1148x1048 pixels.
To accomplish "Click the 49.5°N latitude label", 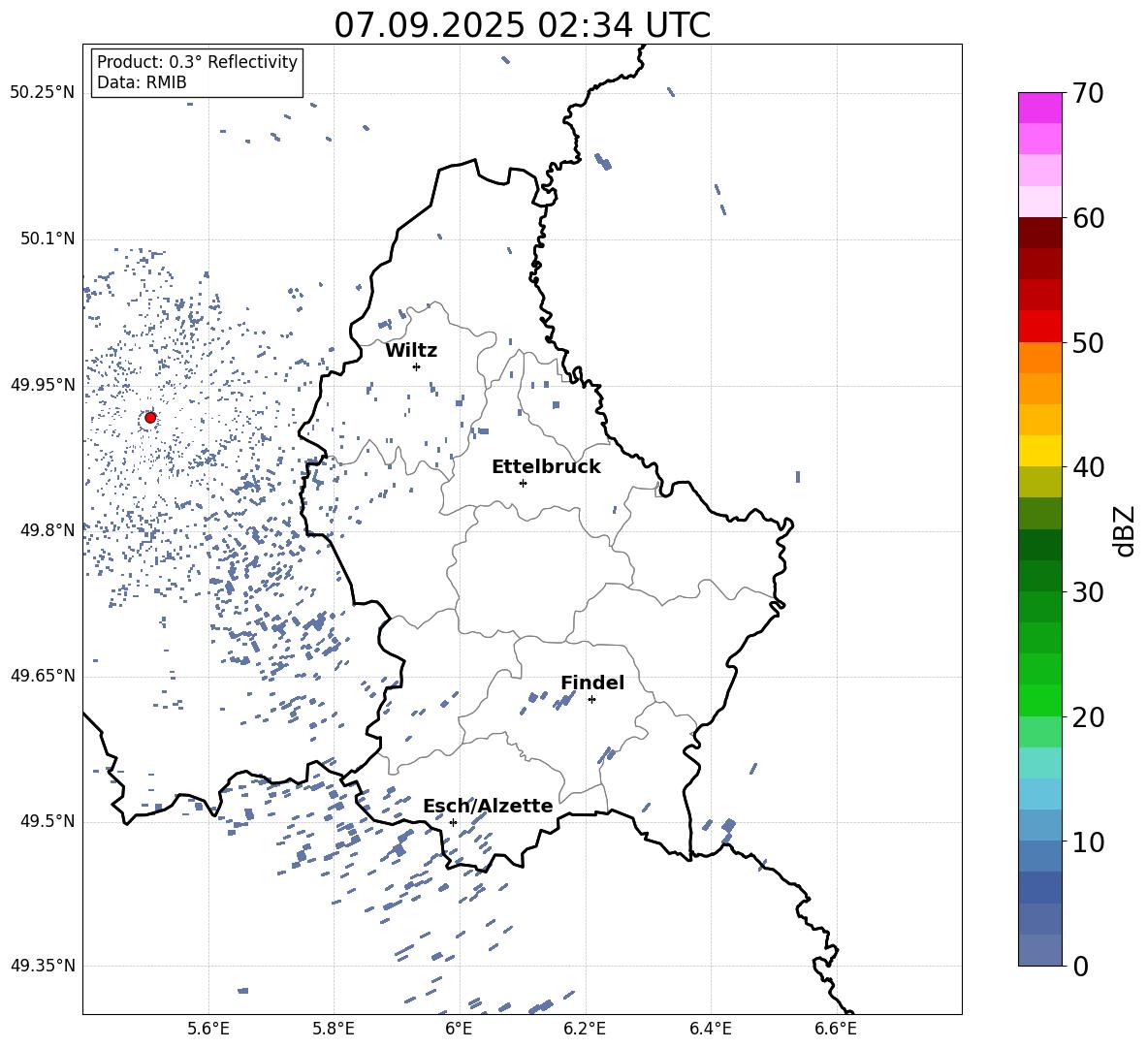I will pyautogui.click(x=47, y=821).
